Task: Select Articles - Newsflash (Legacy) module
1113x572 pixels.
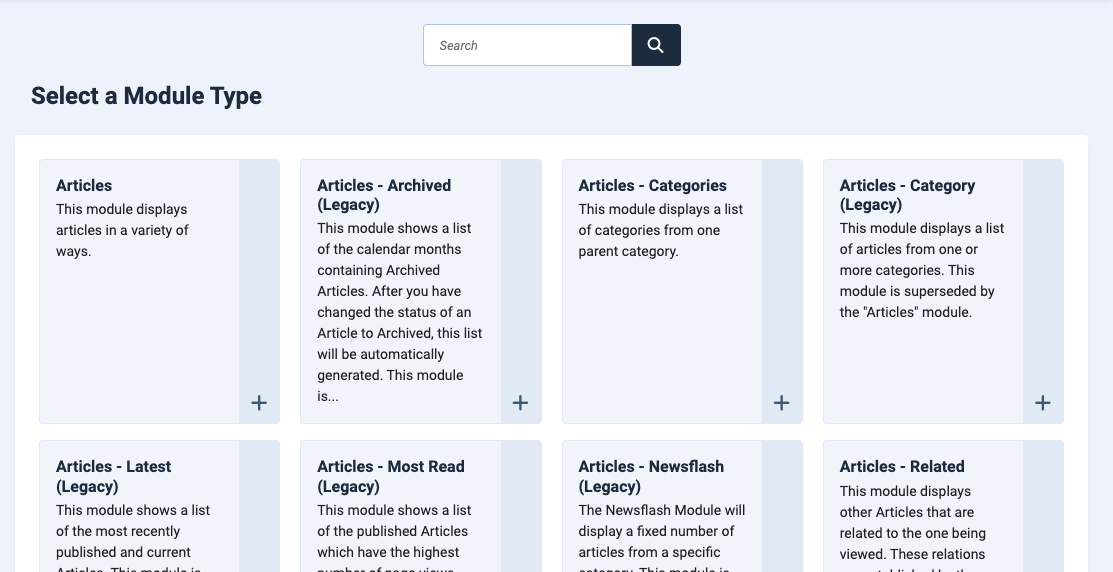Action: coord(651,476)
